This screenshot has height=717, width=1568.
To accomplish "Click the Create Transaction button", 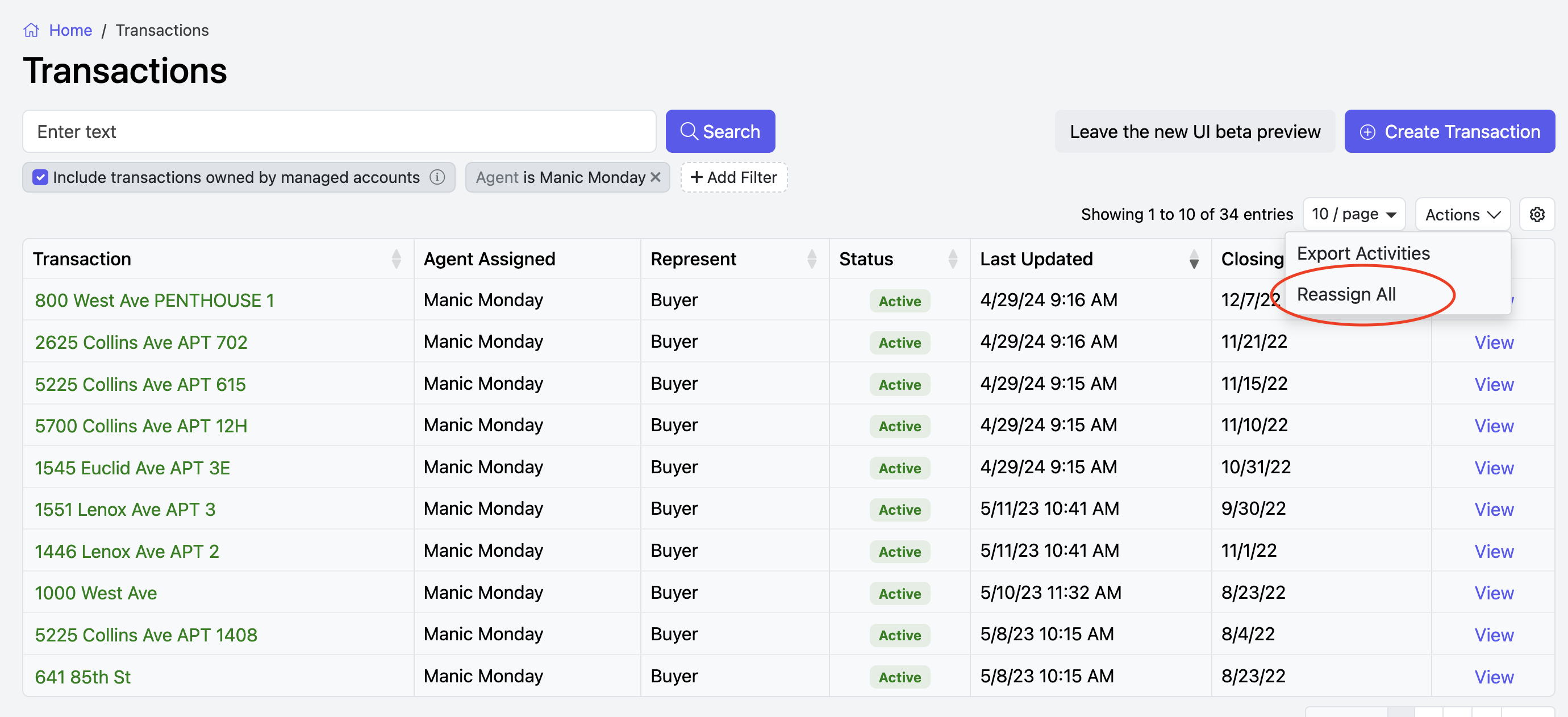I will 1449,131.
